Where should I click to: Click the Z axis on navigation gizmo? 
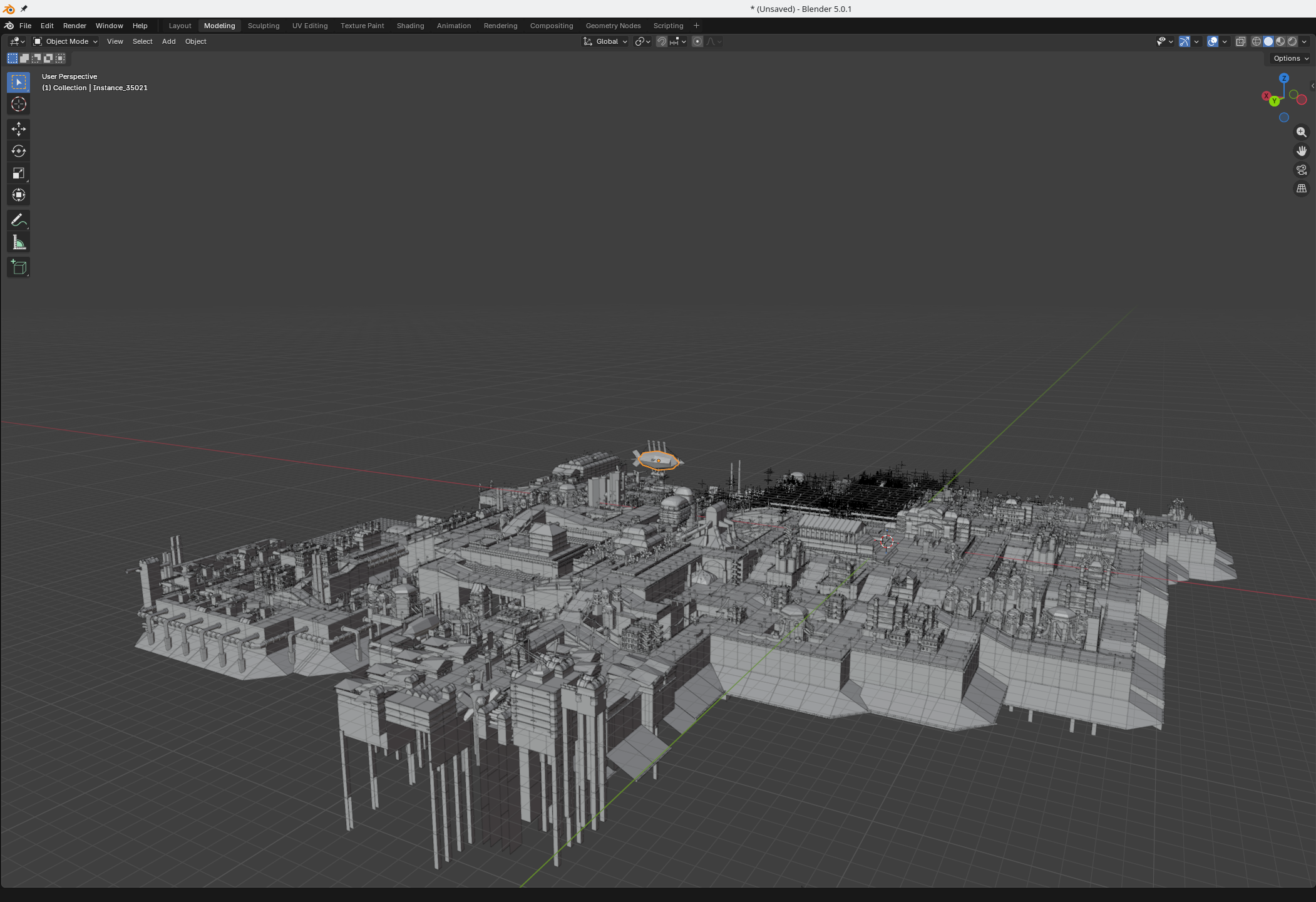tap(1284, 78)
